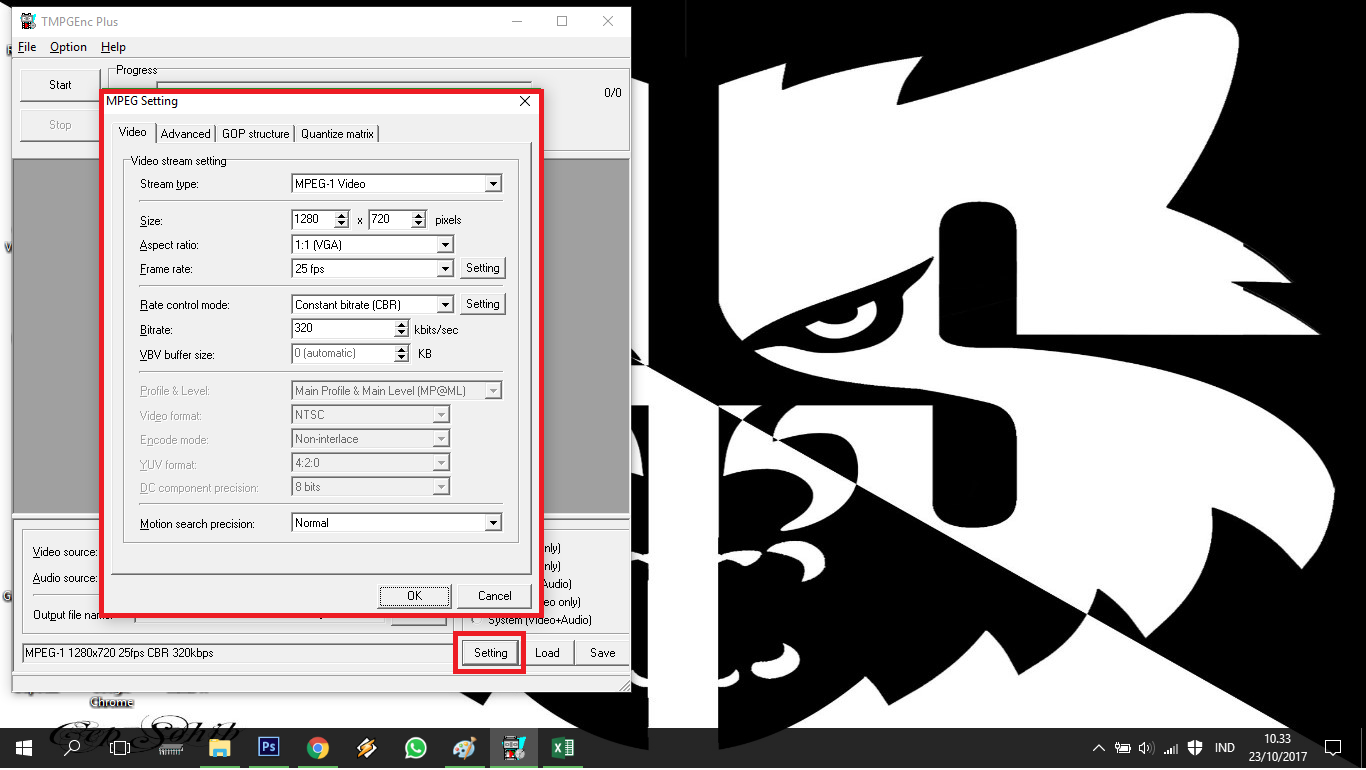Expand the Stream type dropdown
This screenshot has height=770, width=1366.
tap(493, 184)
